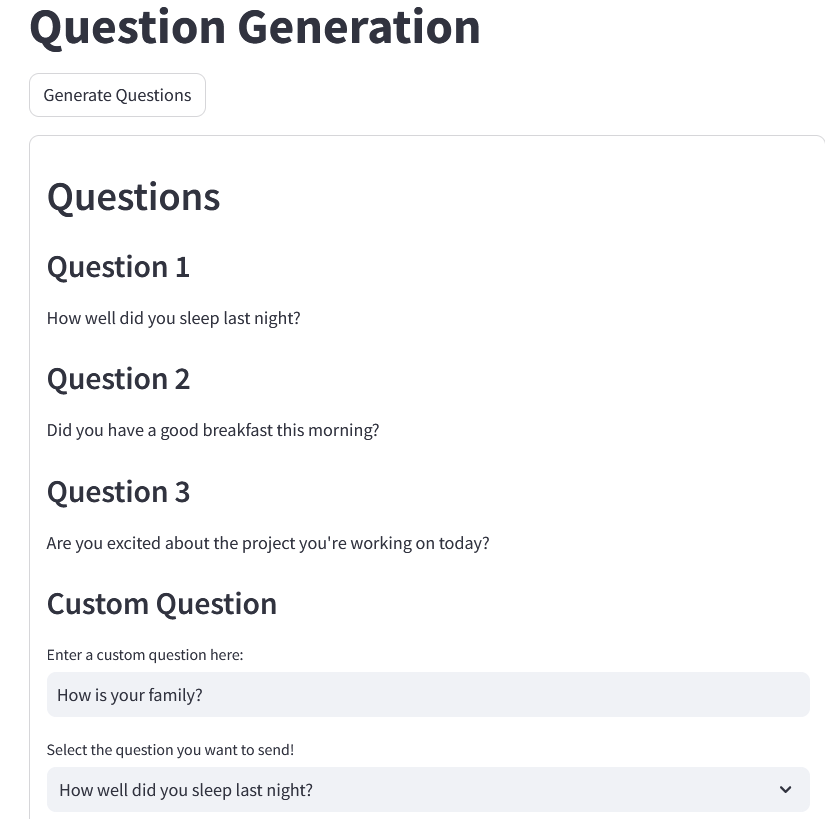The image size is (825, 819).
Task: Click the dropdown chevron arrow icon
Action: click(785, 790)
